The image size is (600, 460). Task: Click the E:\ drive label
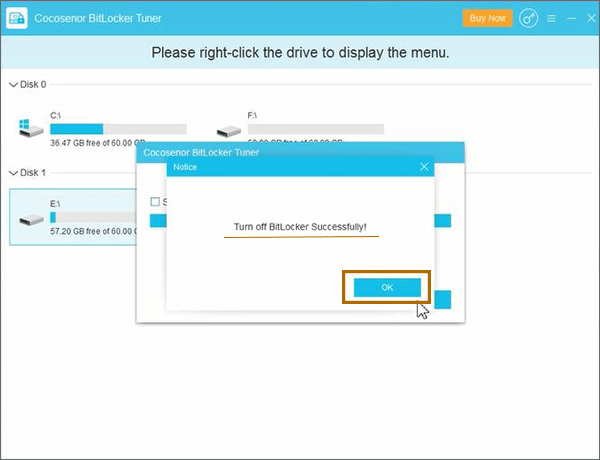click(55, 204)
